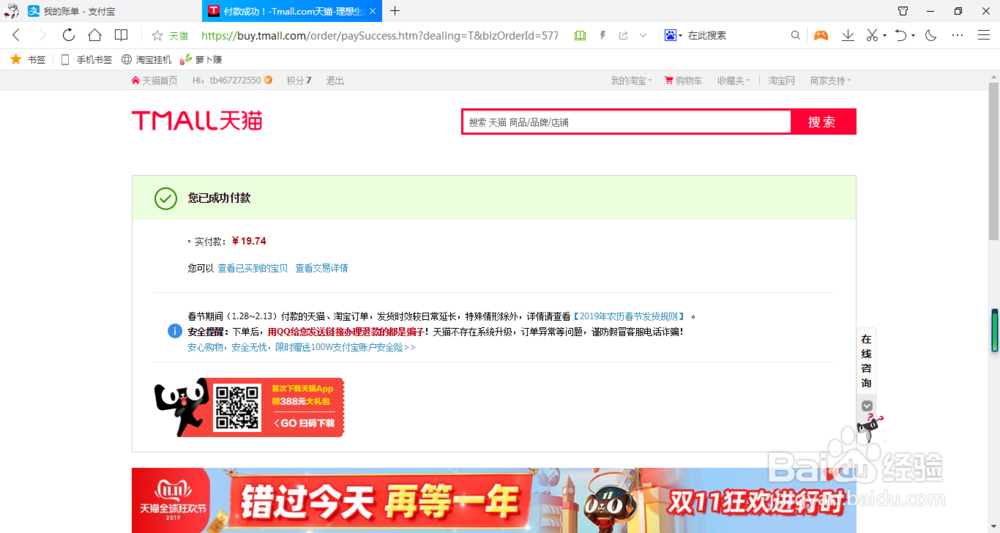Click 退出 to log out
This screenshot has width=1000, height=533.
coord(335,80)
